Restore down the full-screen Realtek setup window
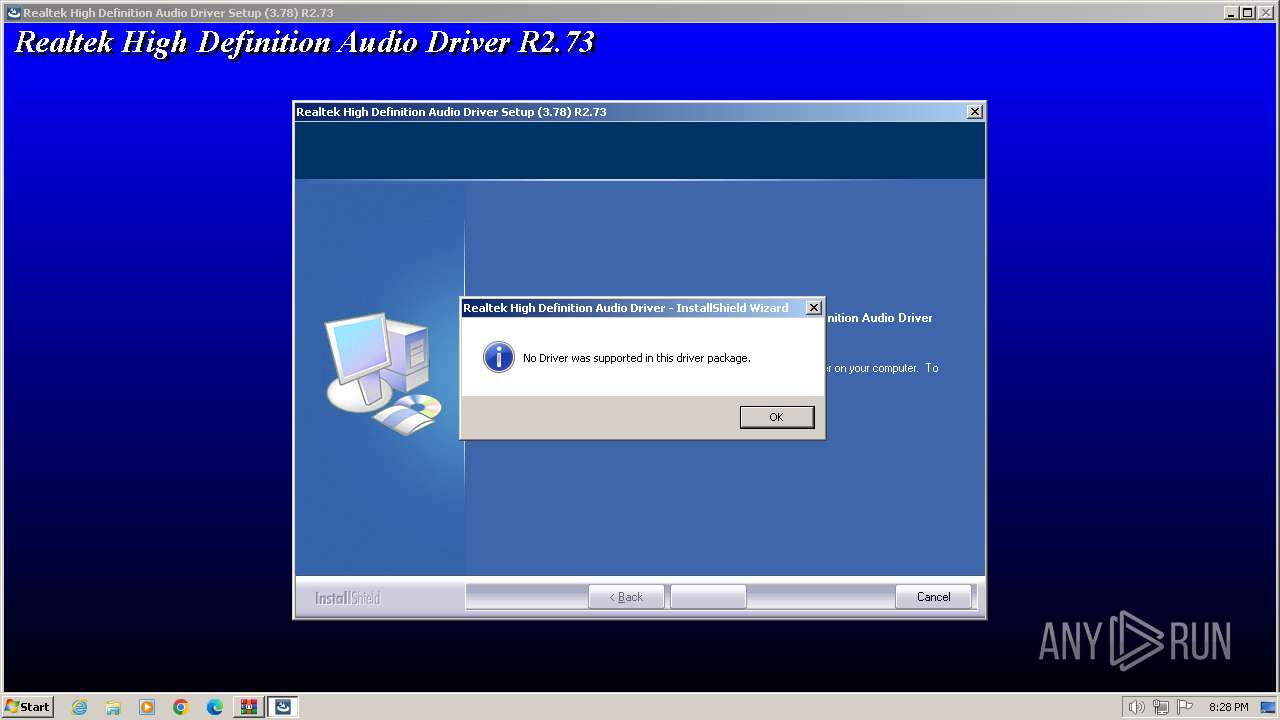 (x=1247, y=12)
